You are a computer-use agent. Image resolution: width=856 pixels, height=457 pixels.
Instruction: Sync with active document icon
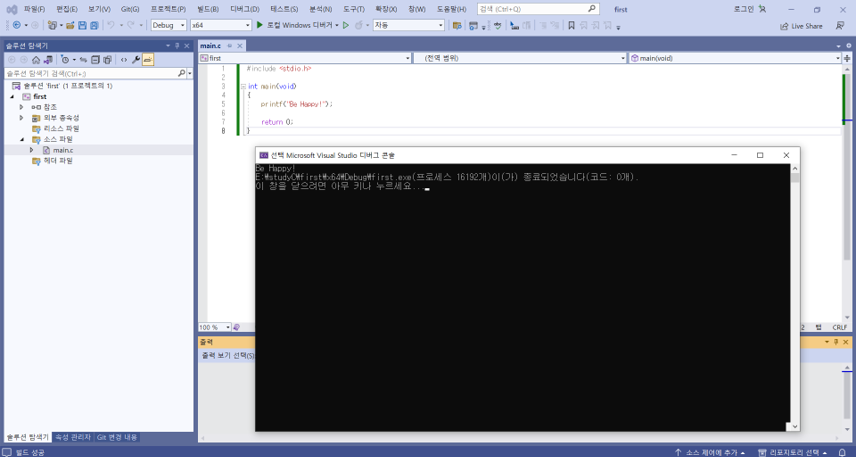tap(84, 60)
